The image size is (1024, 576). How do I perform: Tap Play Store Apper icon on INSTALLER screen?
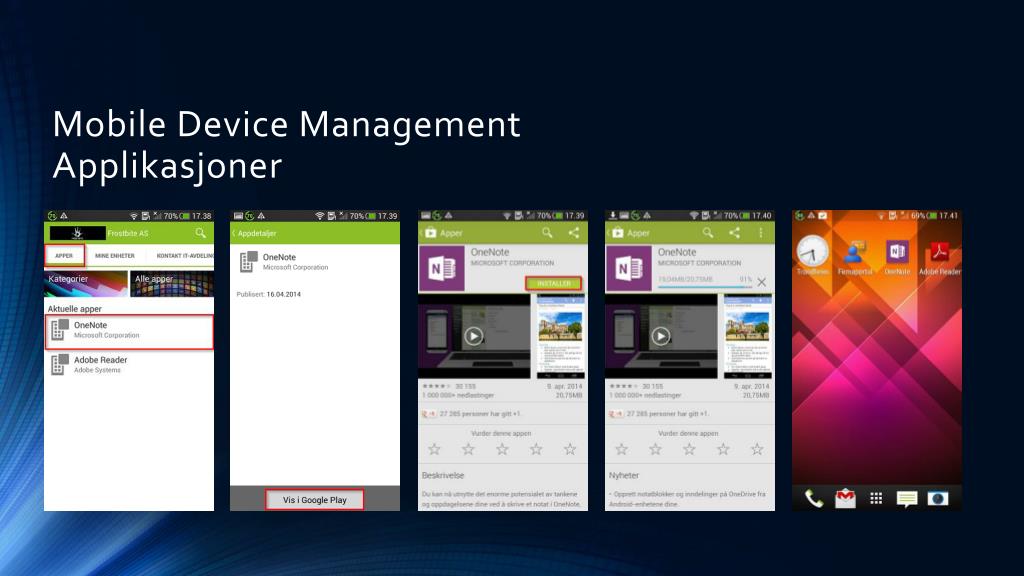pyautogui.click(x=430, y=232)
